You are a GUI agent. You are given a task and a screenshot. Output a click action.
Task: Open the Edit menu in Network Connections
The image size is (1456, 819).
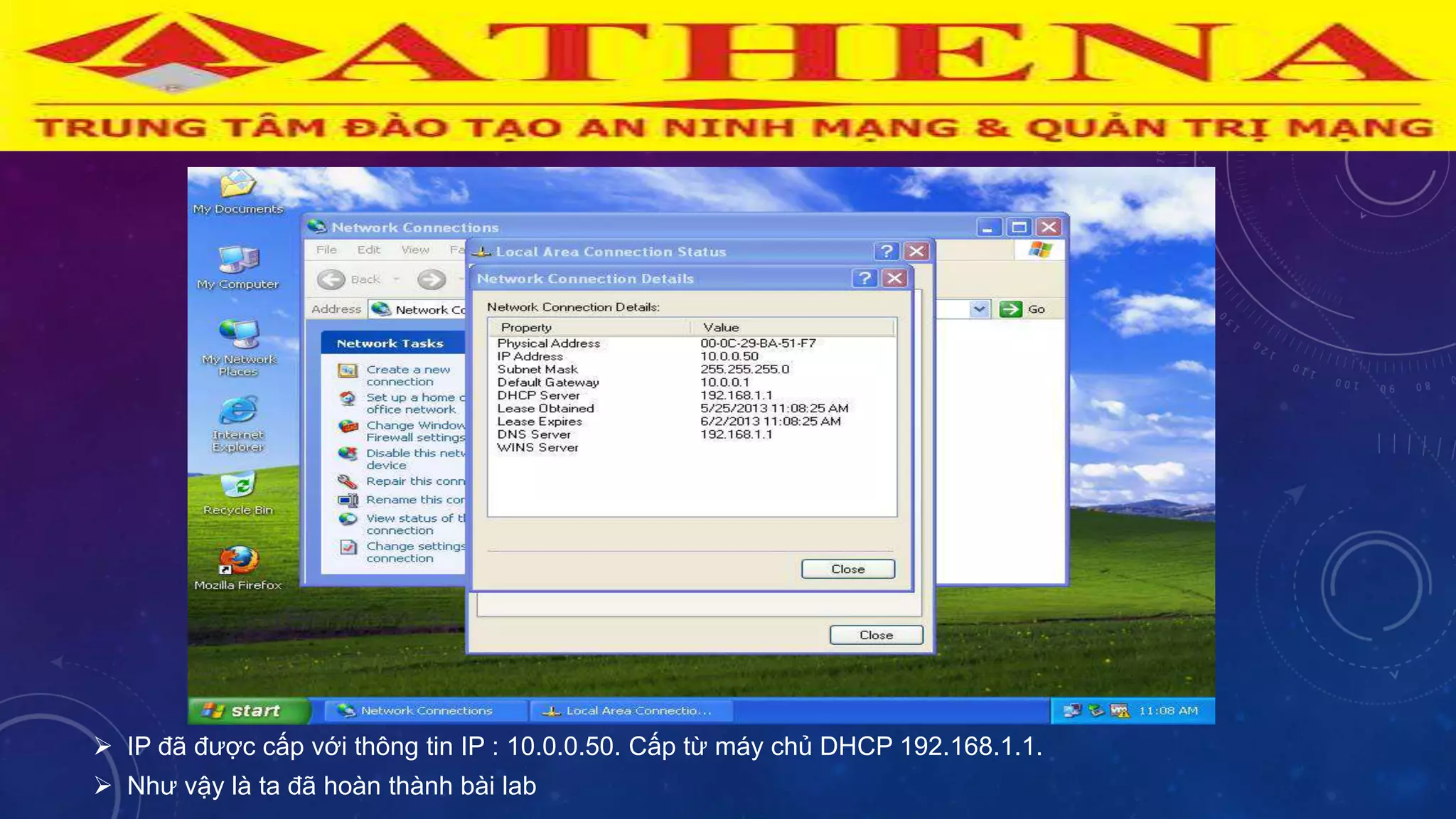point(368,250)
